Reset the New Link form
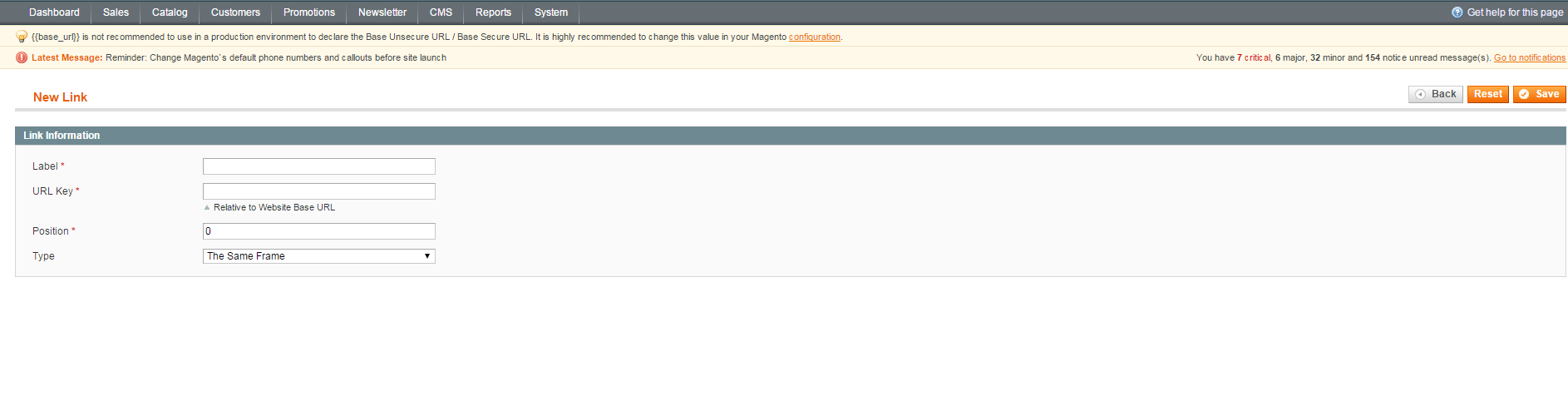The image size is (1568, 406). [x=1487, y=94]
